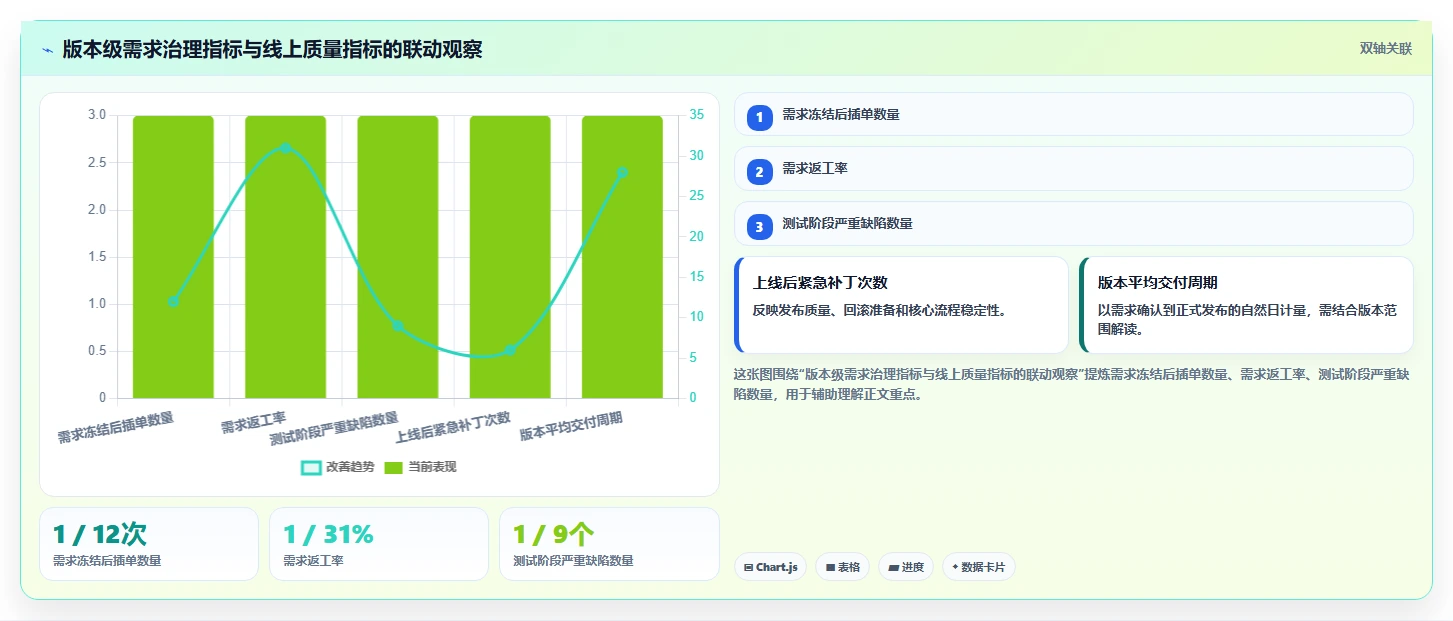Click the 当前表现 green legend swatch

click(394, 467)
